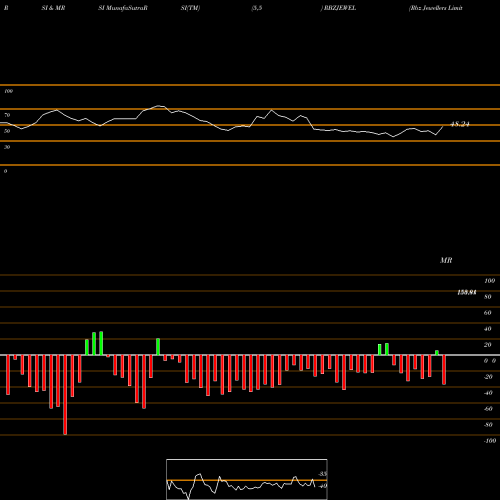Screen dimensions: 500x500
Task: Open the mini overview chart thumbnail at bottom
Action: point(247,479)
